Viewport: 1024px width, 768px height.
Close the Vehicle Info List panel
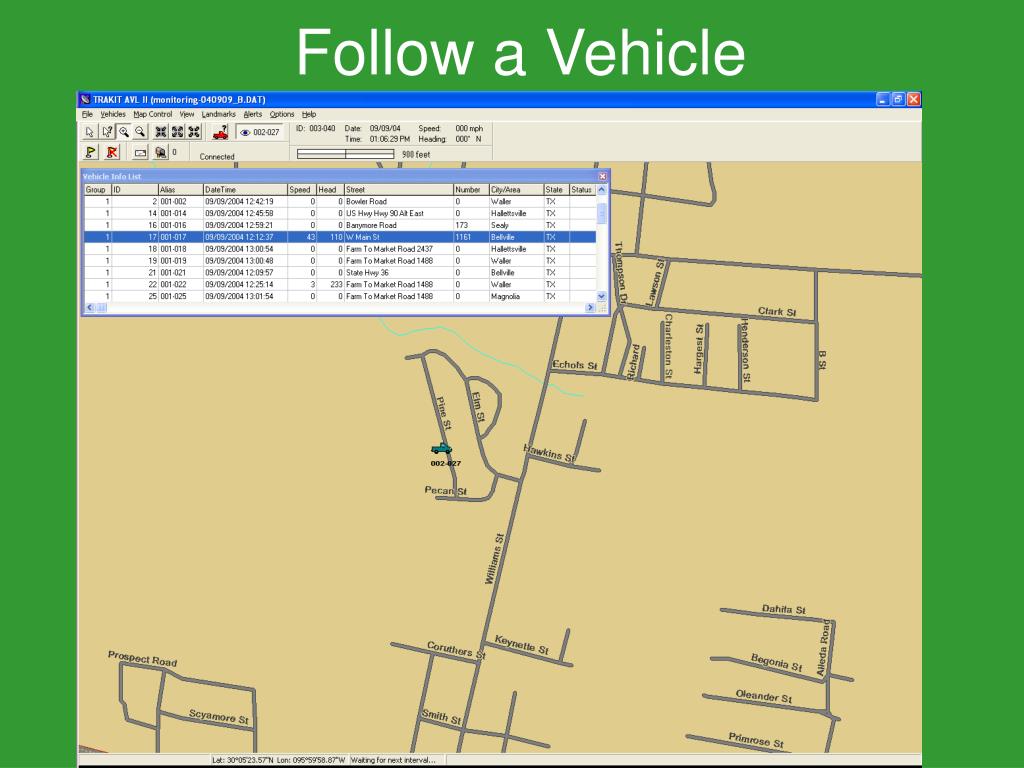click(x=602, y=176)
